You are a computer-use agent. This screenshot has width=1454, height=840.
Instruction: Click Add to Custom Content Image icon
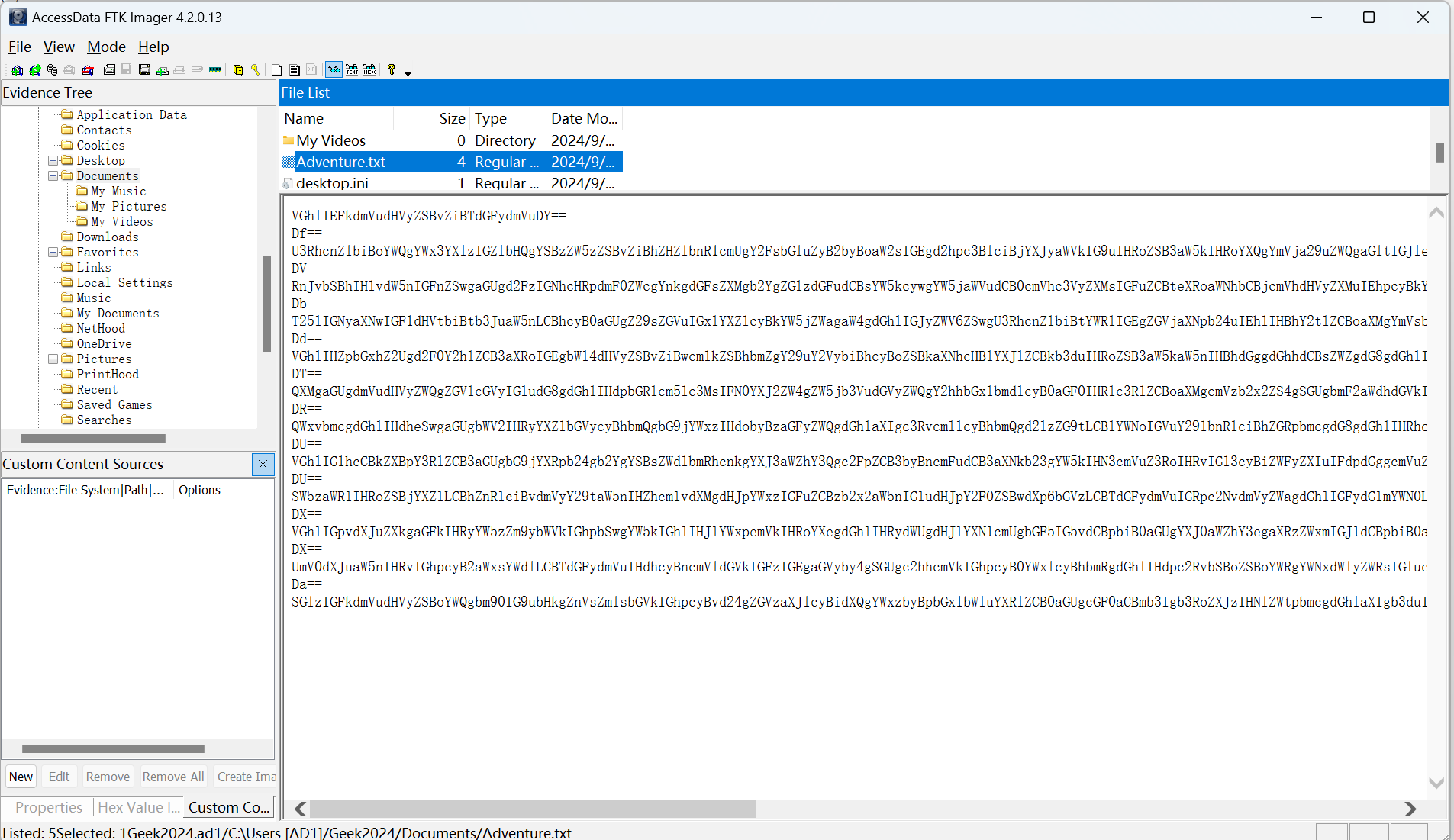(x=162, y=69)
